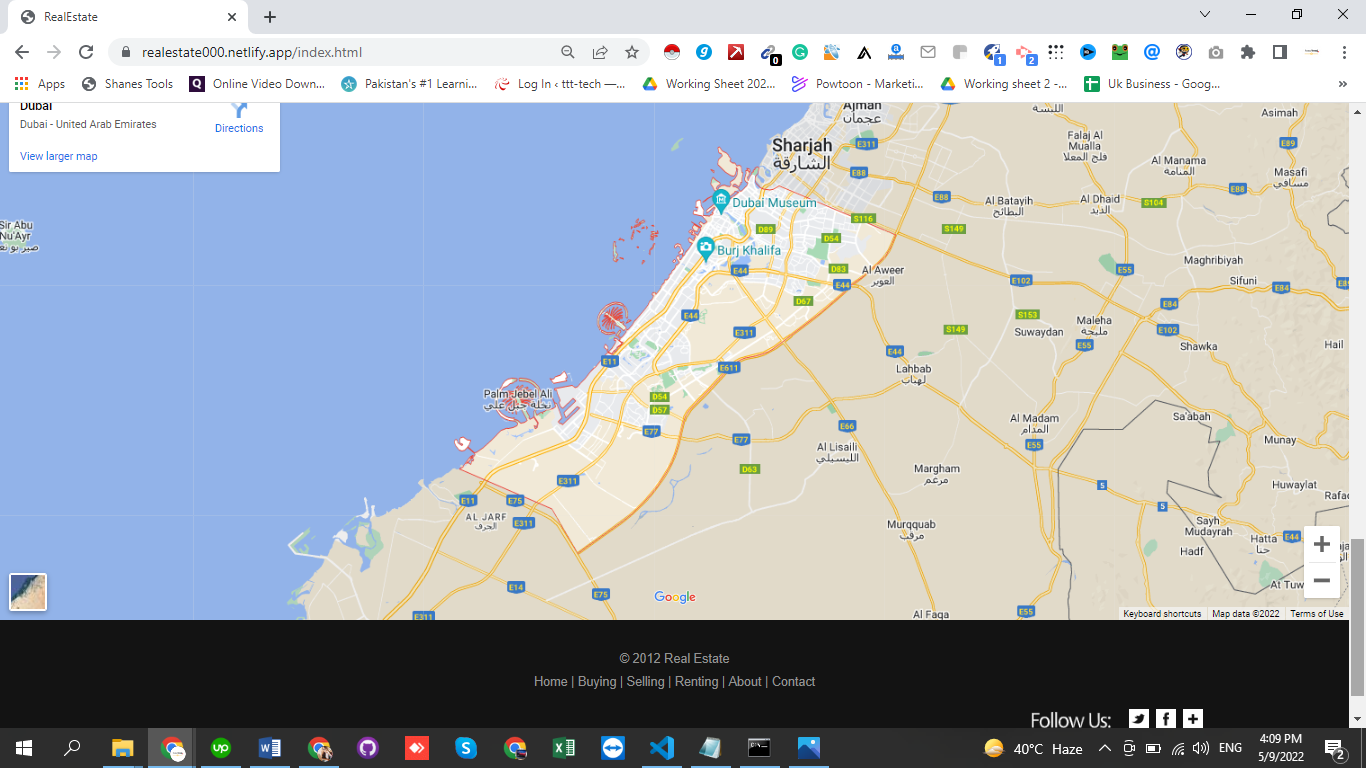This screenshot has width=1366, height=768.
Task: Open the Apps bookmarks shortcut
Action: tap(40, 84)
